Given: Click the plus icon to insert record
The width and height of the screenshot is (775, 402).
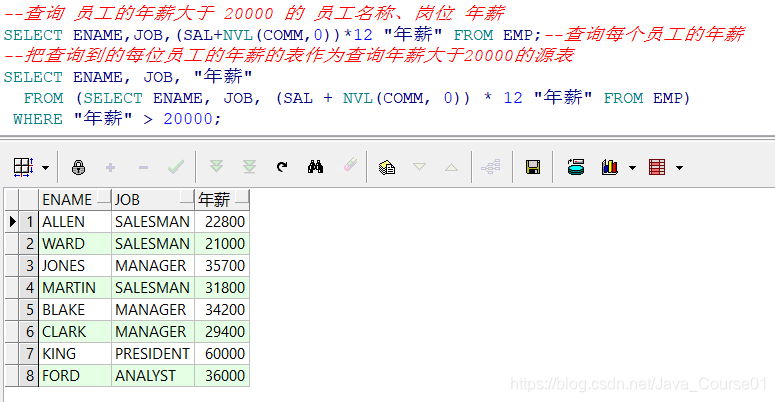Looking at the screenshot, I should click(111, 168).
